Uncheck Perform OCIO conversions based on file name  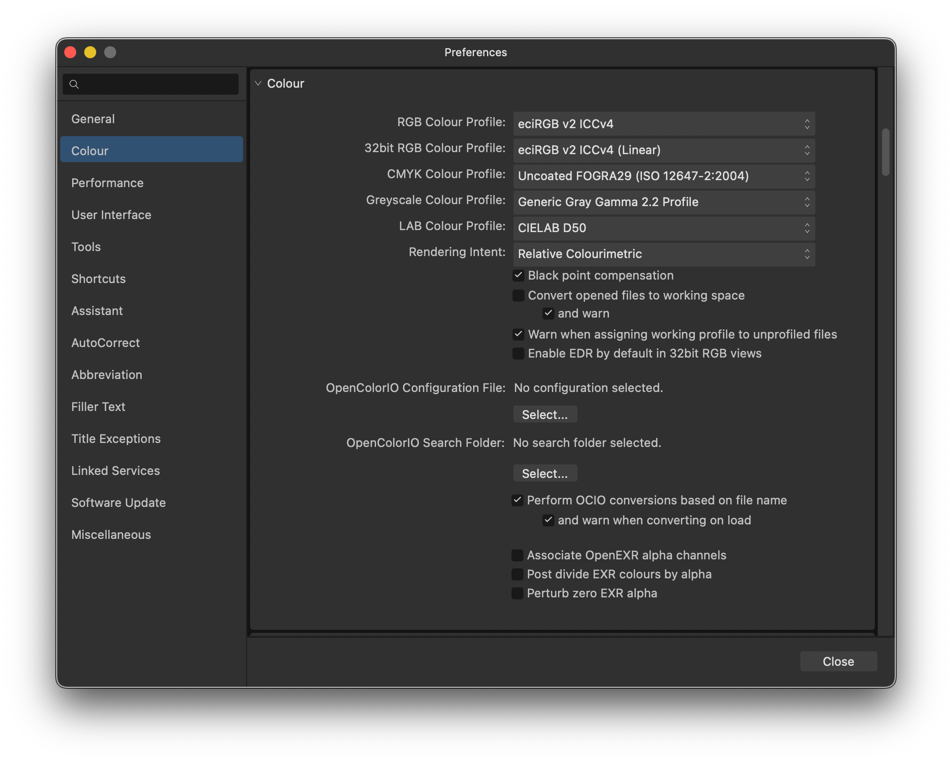coord(517,500)
